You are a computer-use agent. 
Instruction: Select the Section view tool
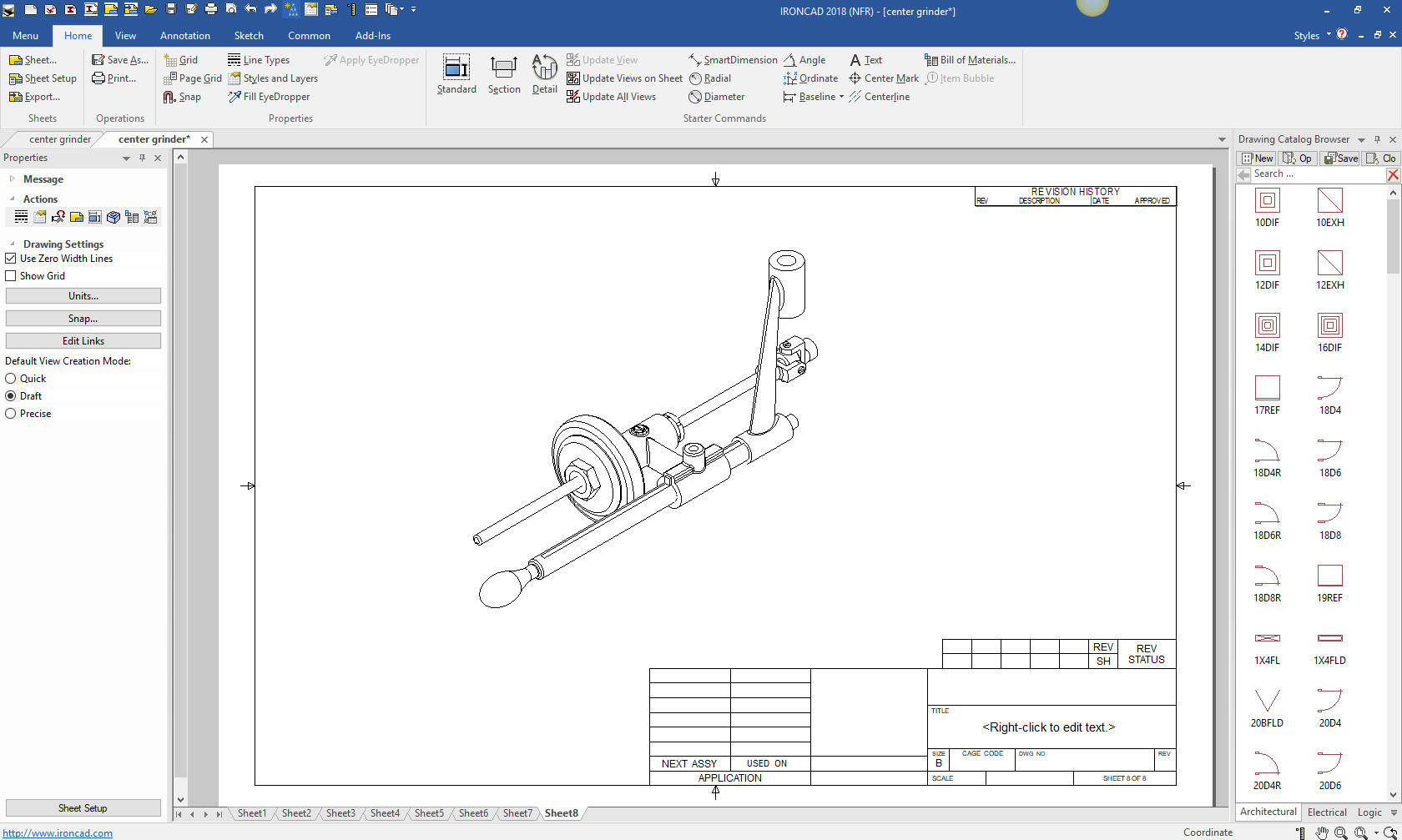point(503,68)
